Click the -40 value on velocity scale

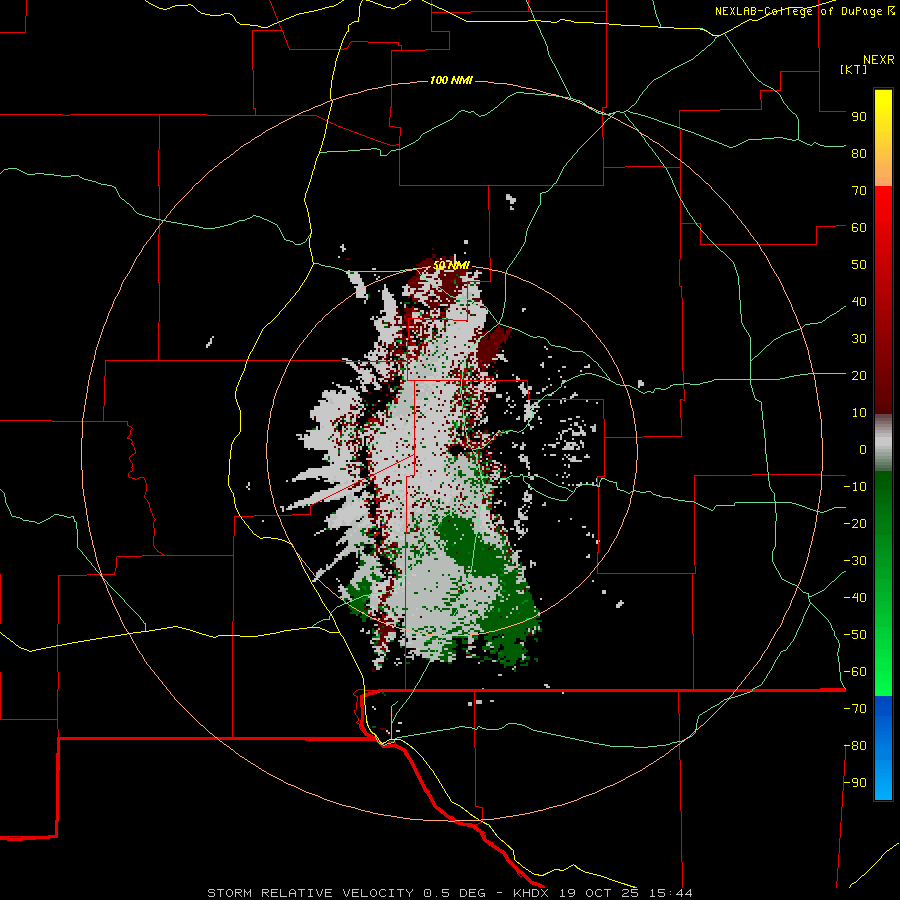point(855,598)
